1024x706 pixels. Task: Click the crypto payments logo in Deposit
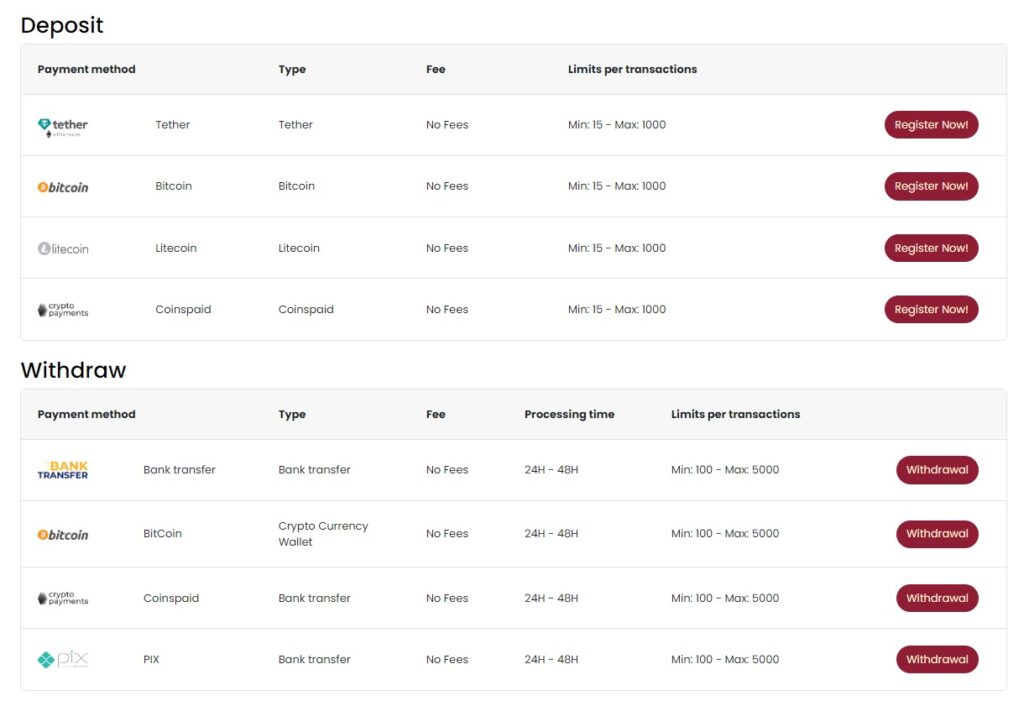tap(63, 310)
